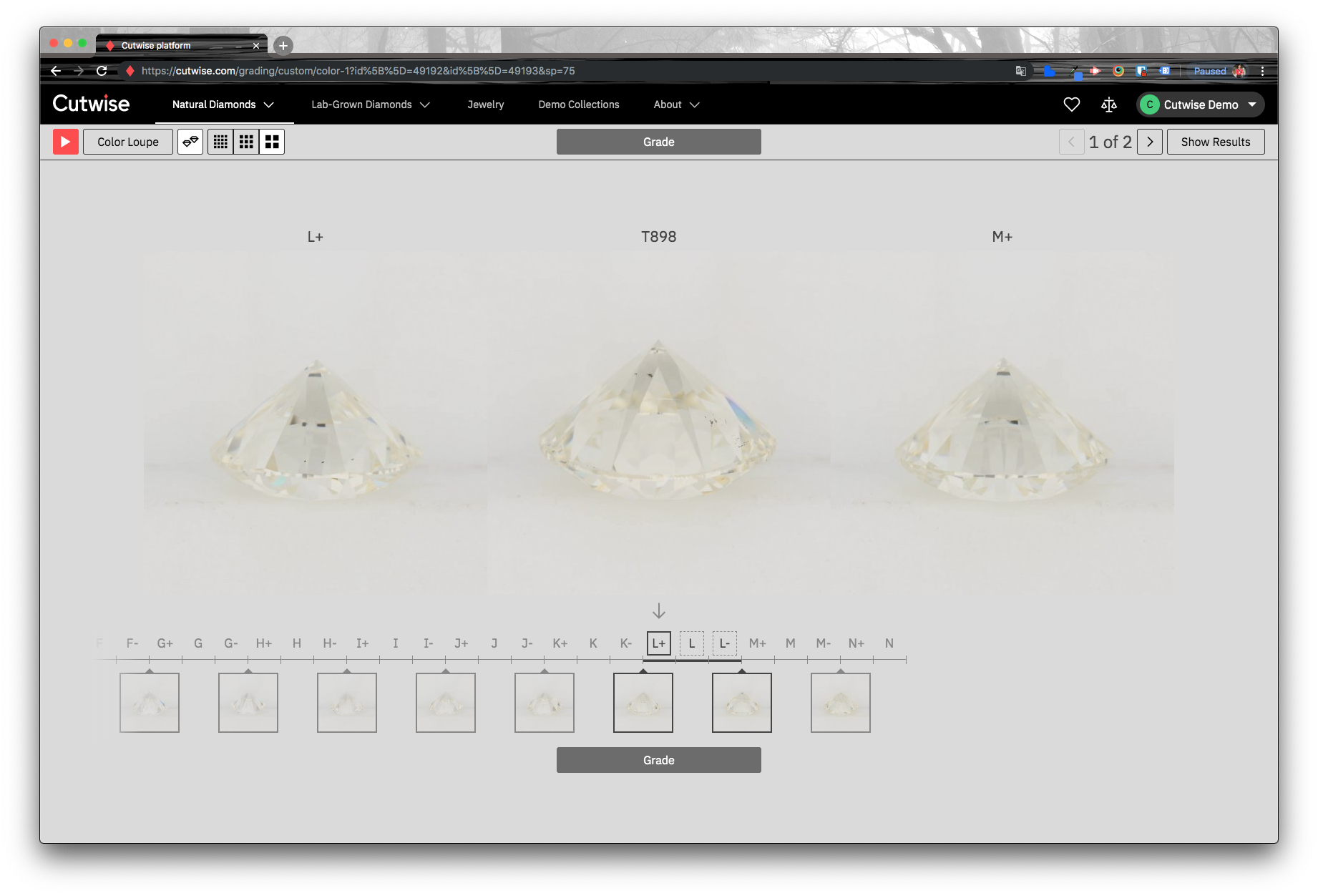1318x896 pixels.
Task: Click the T898 diamond image
Action: click(x=658, y=424)
